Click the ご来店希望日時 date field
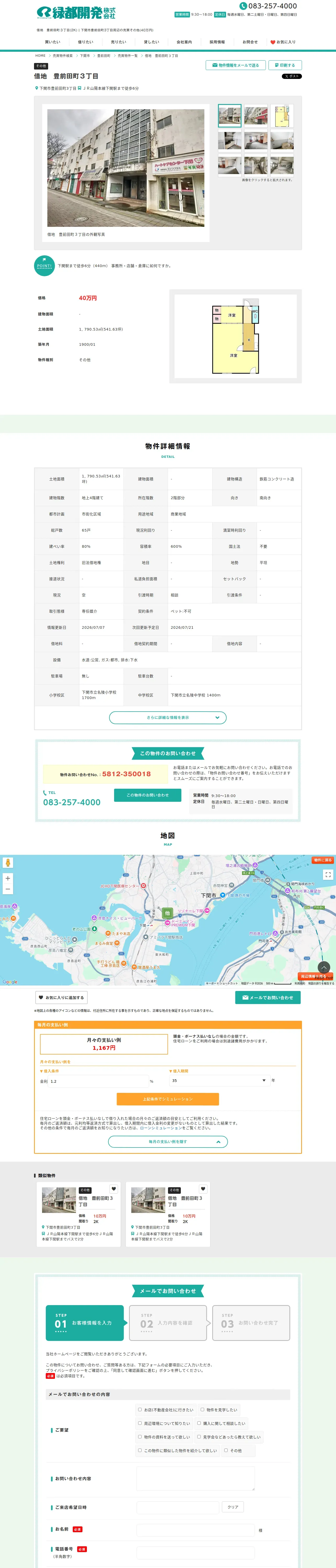The image size is (336, 1568). [178, 1507]
